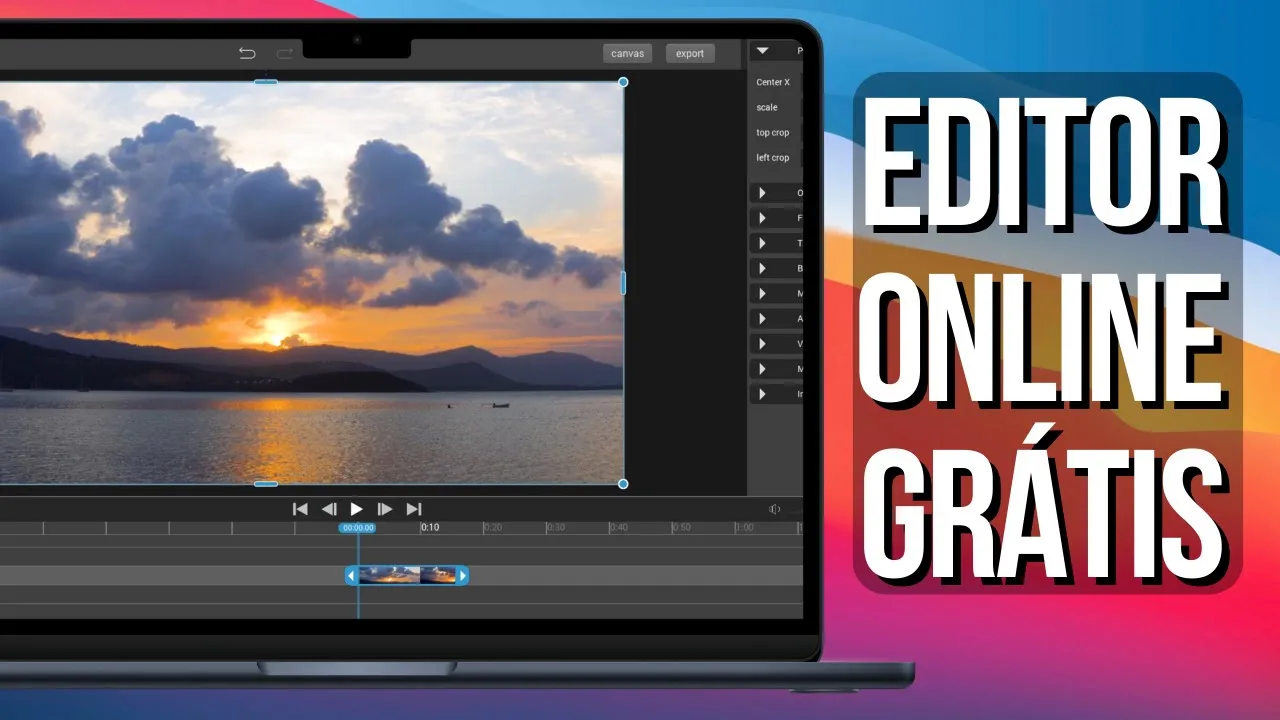The image size is (1280, 720).
Task: Click the undo arrow icon
Action: (247, 53)
